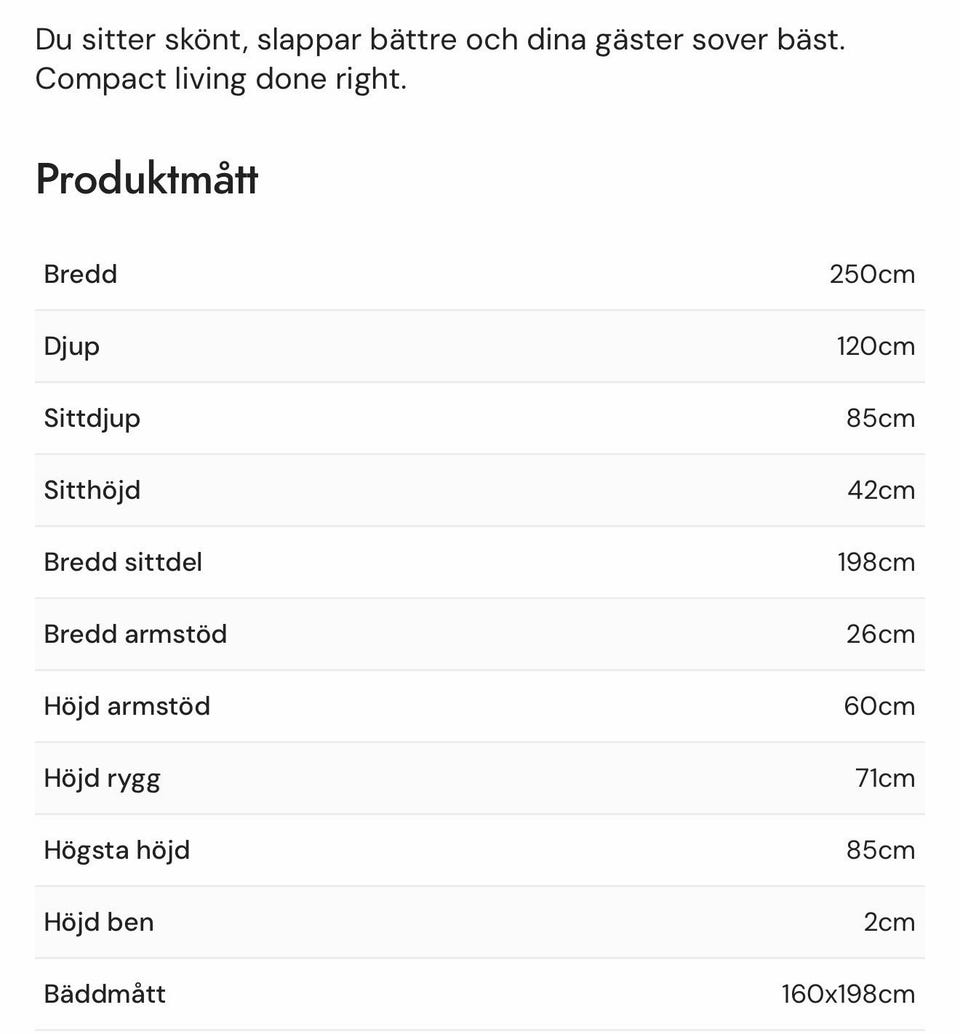Select the Djup row label
This screenshot has height=1034, width=960.
[x=72, y=346]
